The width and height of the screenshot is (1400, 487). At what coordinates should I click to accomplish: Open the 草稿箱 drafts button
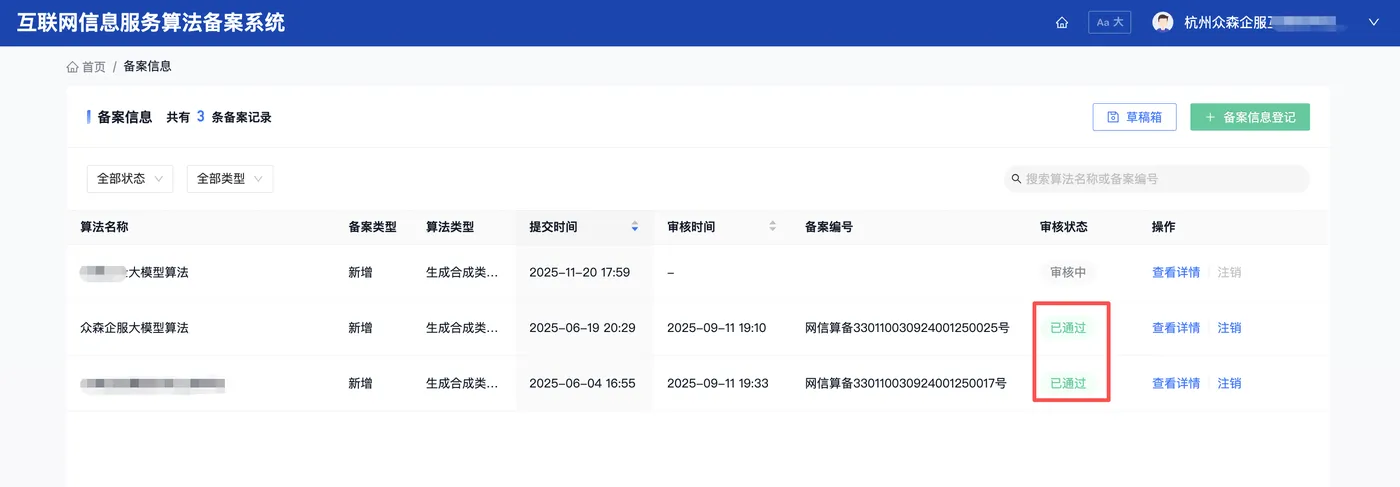click(x=1134, y=117)
